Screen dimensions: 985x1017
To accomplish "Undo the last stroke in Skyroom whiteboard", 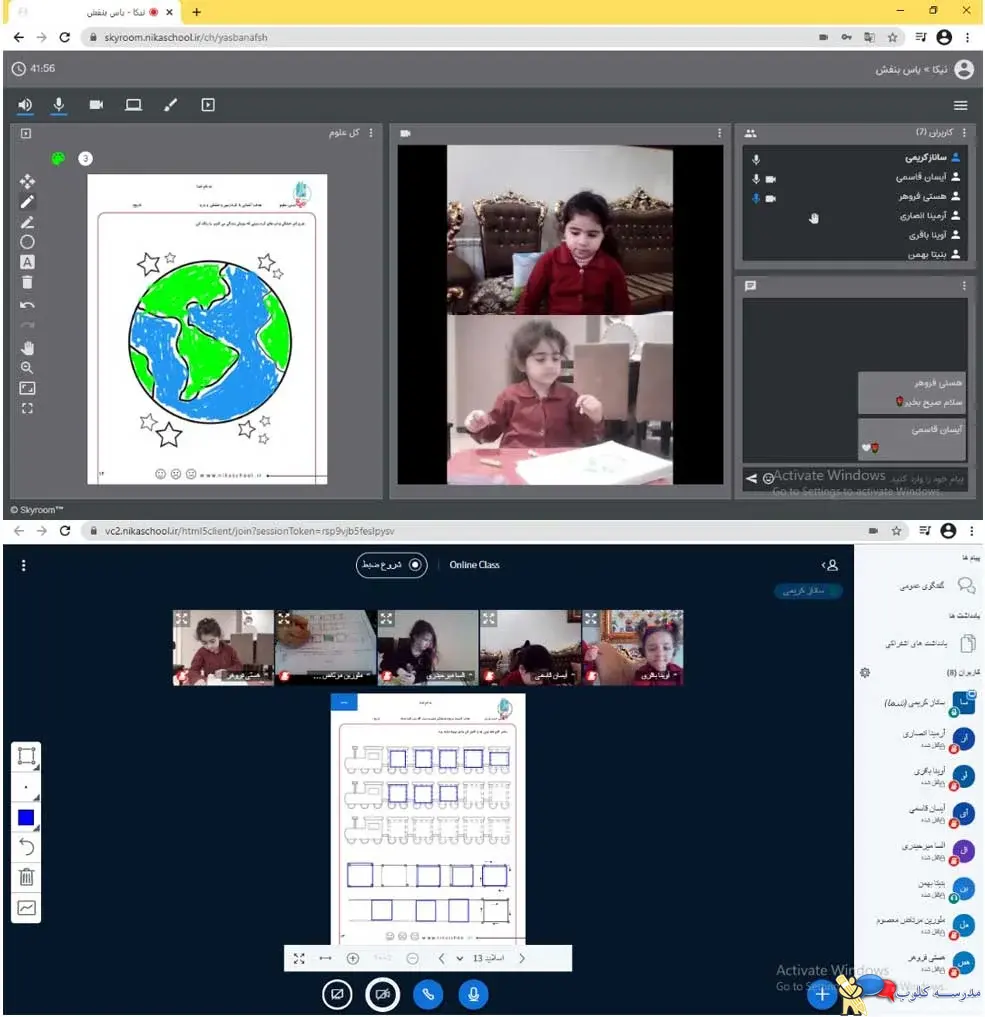I will coord(27,305).
